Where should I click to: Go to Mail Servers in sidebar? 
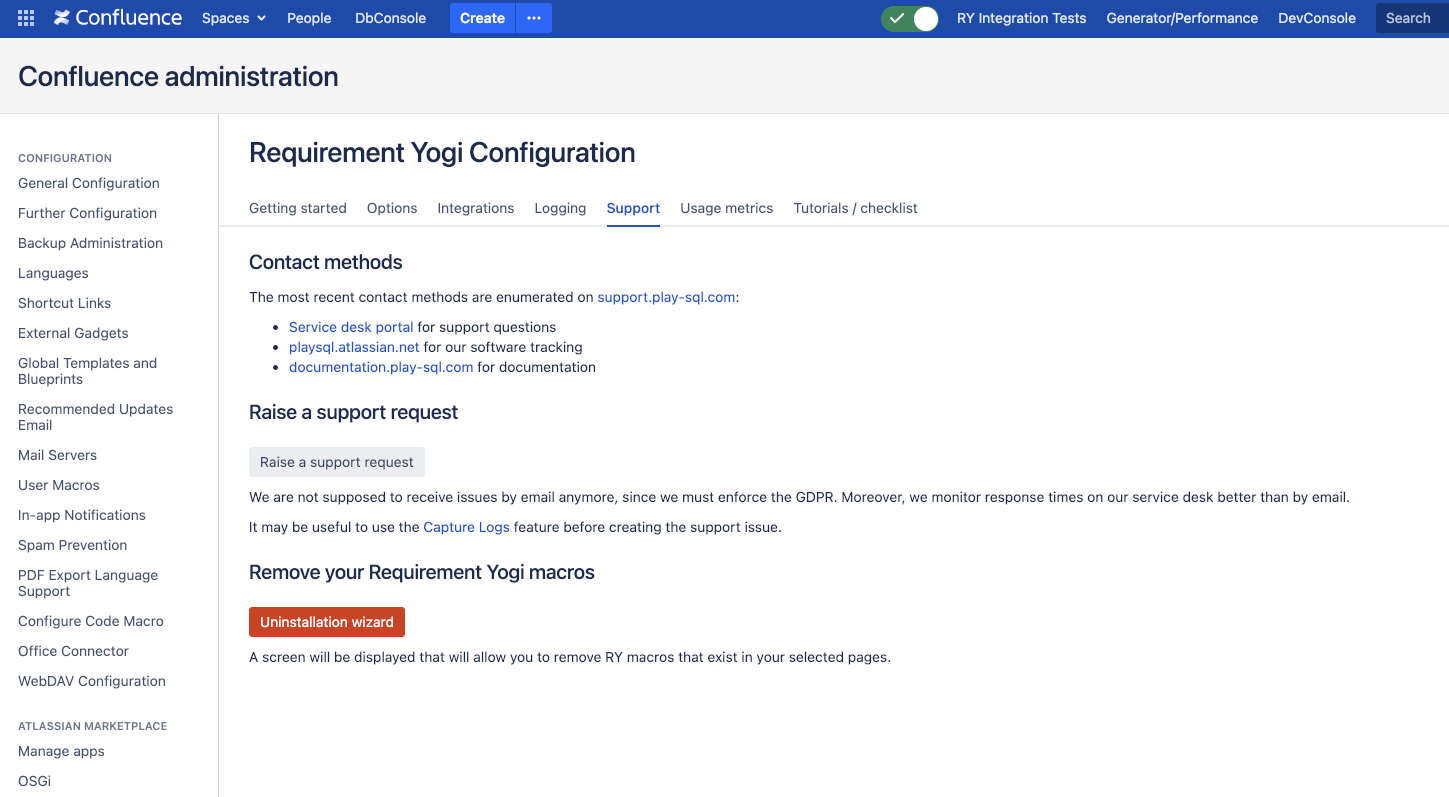(57, 455)
